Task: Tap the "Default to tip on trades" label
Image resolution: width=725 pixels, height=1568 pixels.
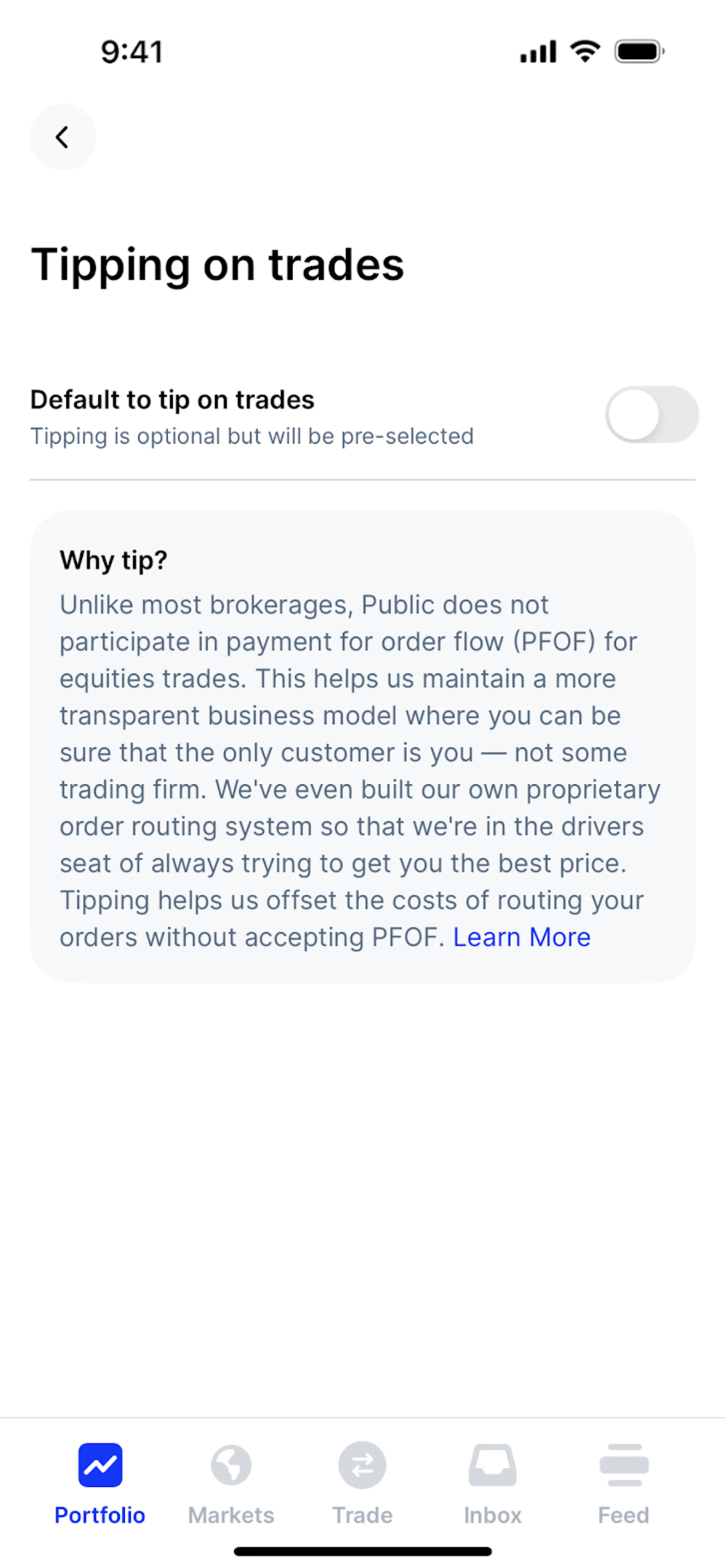Action: coord(172,400)
